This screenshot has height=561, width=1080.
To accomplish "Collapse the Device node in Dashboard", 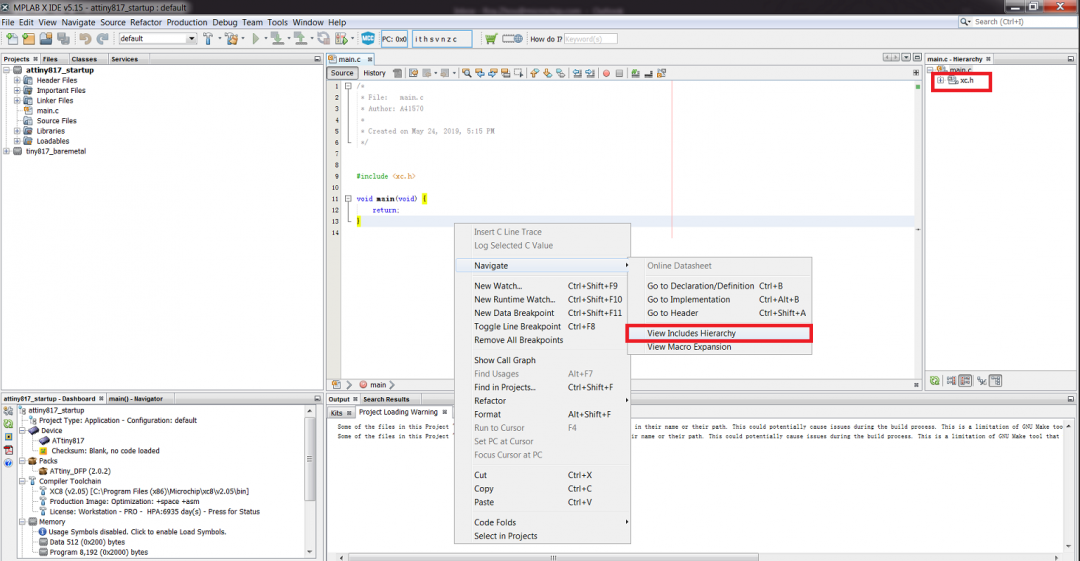I will [x=23, y=430].
